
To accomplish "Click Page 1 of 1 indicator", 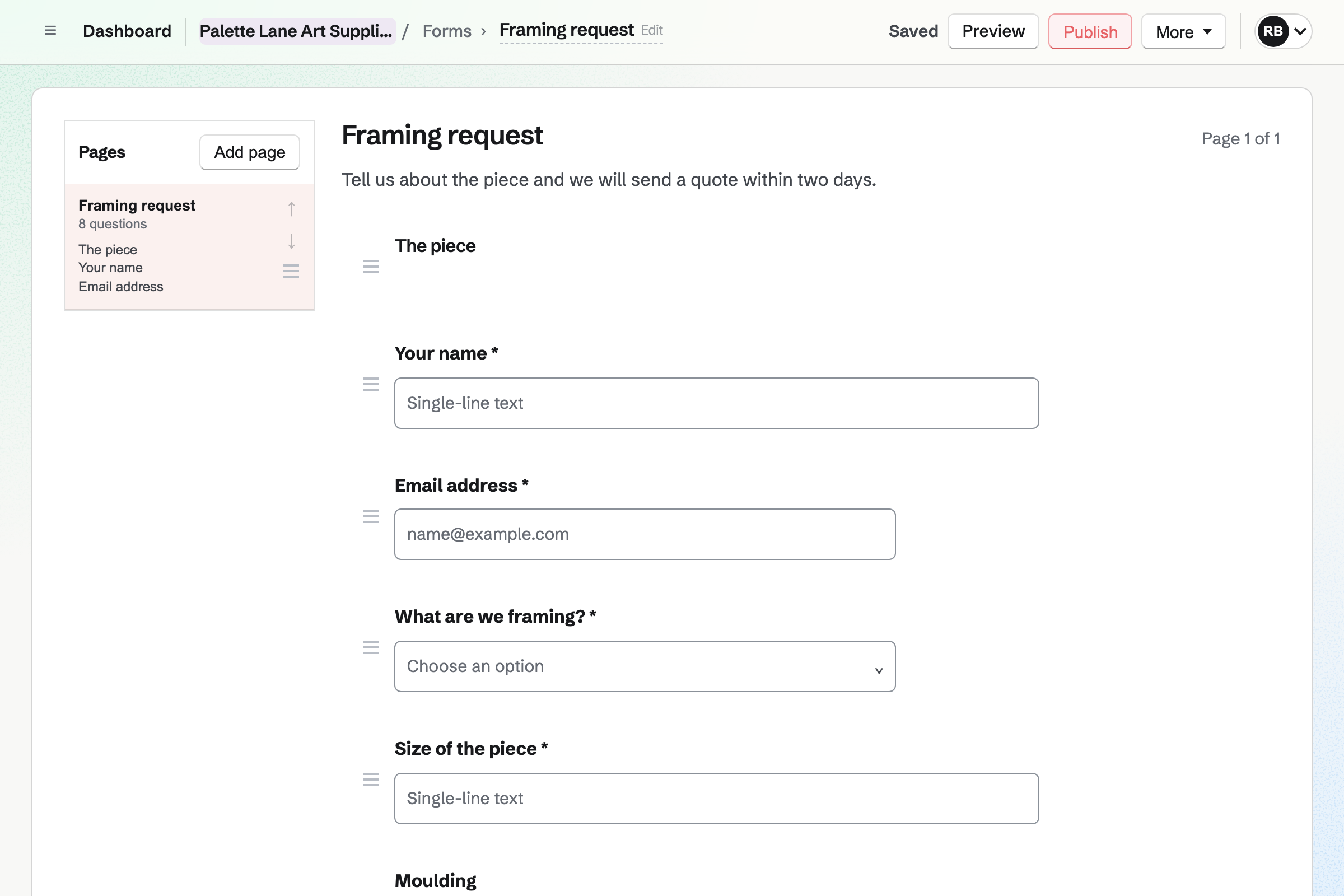I will [1240, 138].
